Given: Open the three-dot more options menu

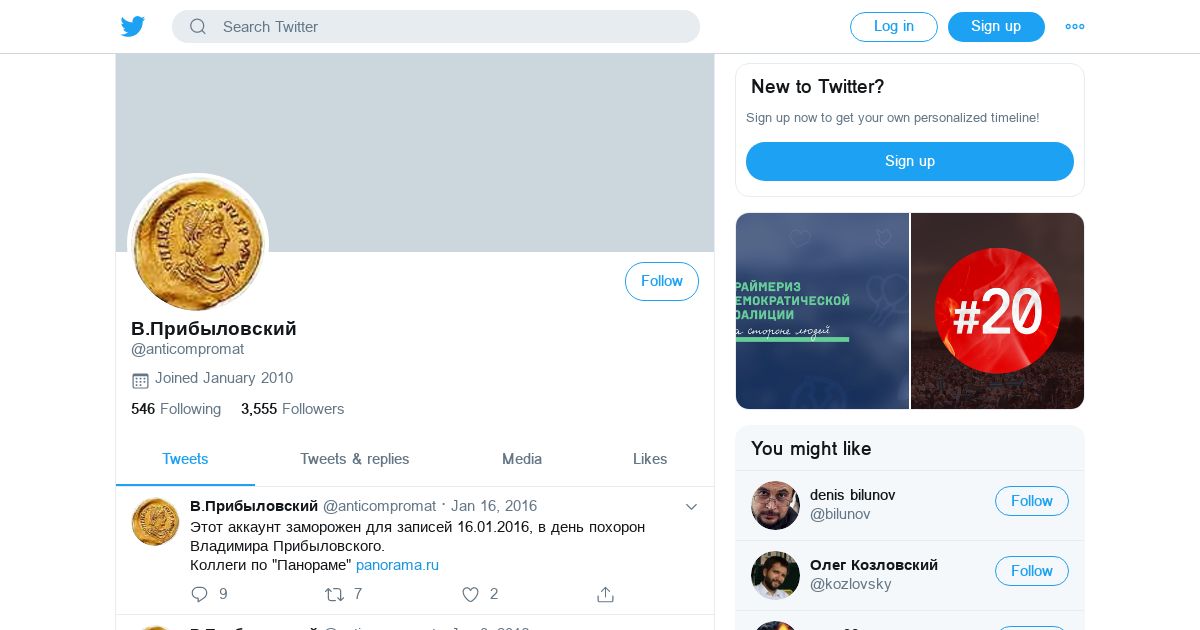Looking at the screenshot, I should [x=1075, y=27].
